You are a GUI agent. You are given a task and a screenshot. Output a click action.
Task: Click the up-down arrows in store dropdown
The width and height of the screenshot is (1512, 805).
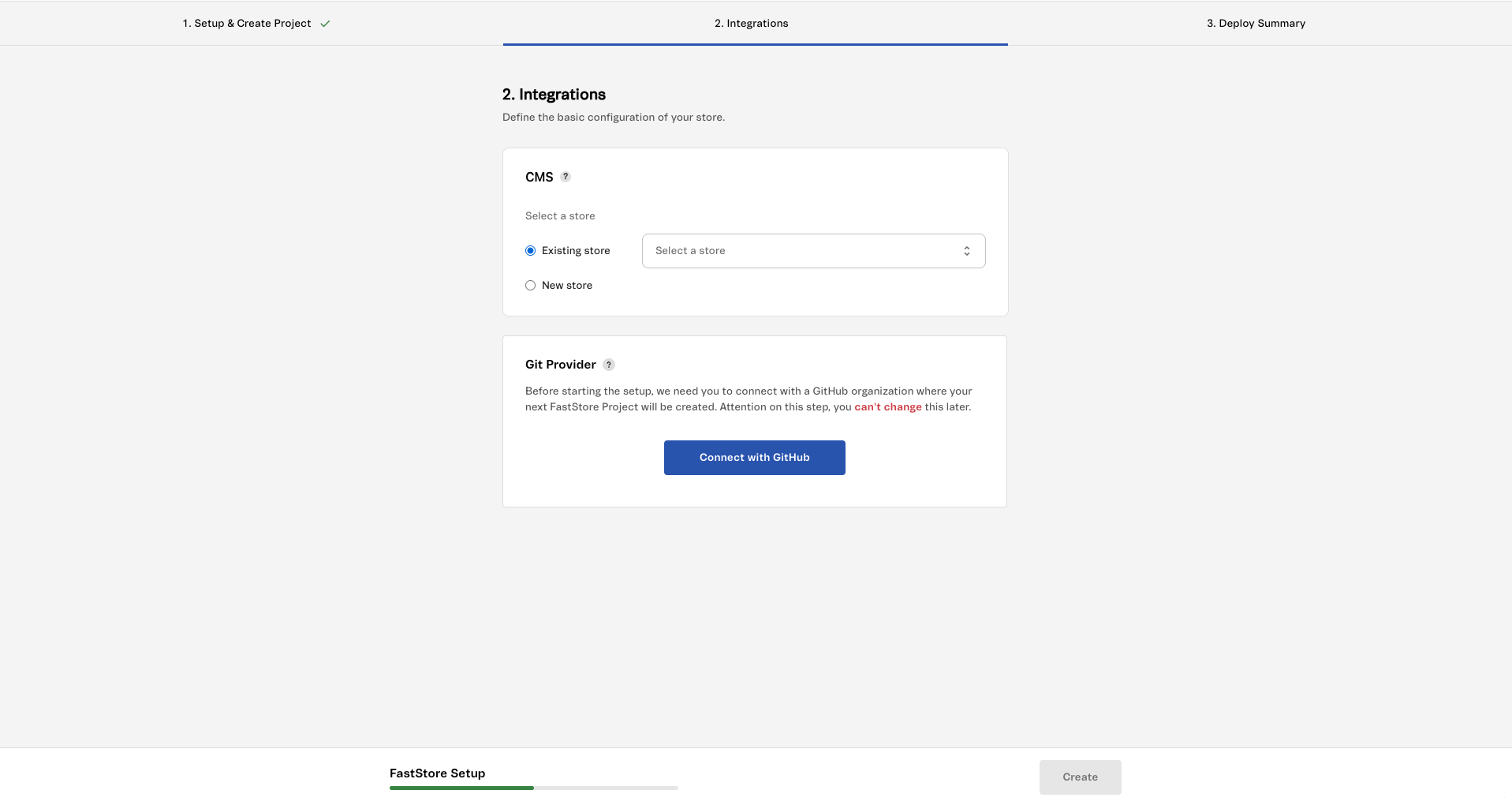966,251
